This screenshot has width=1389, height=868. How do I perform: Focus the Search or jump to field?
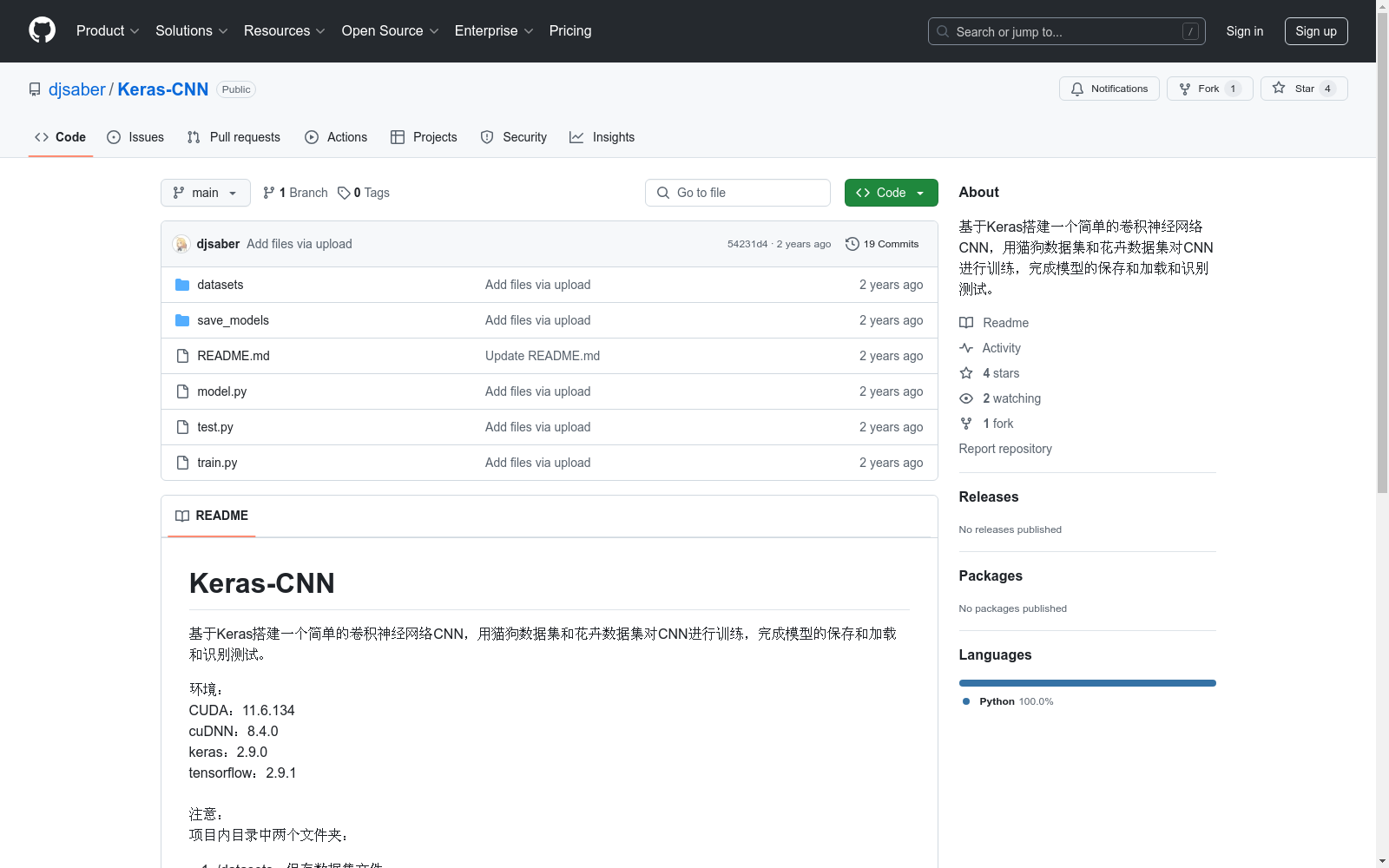1067,31
